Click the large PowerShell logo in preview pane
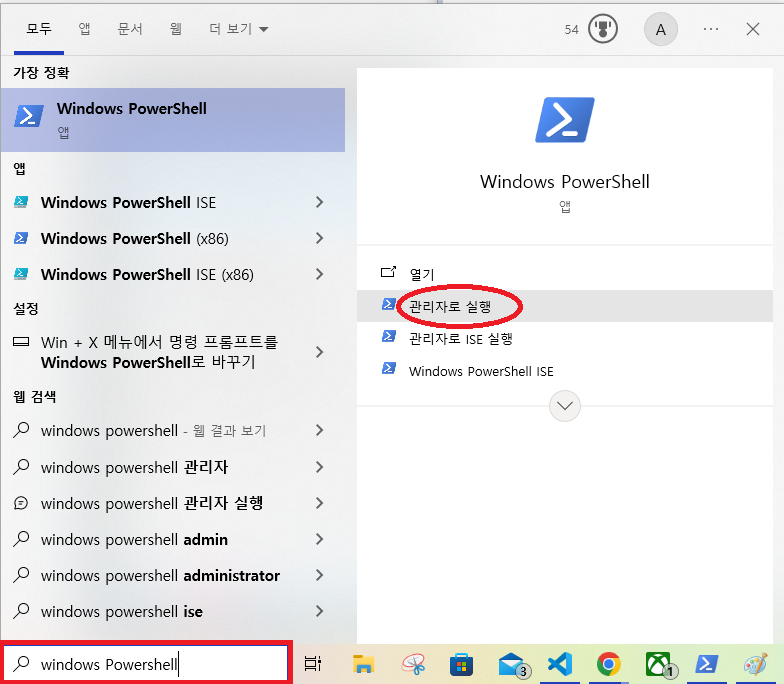 tap(564, 120)
